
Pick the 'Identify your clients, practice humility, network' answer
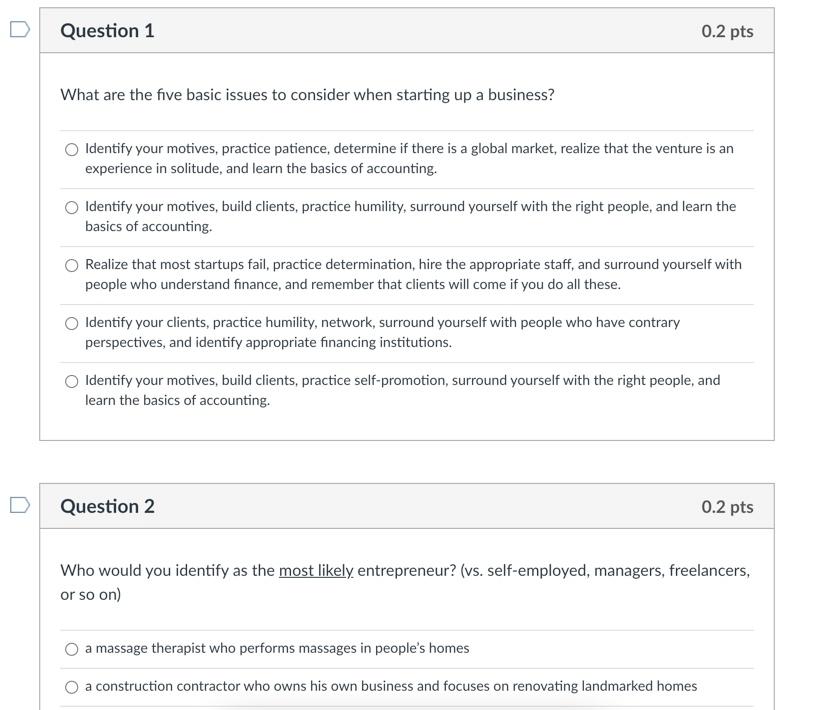pos(71,323)
